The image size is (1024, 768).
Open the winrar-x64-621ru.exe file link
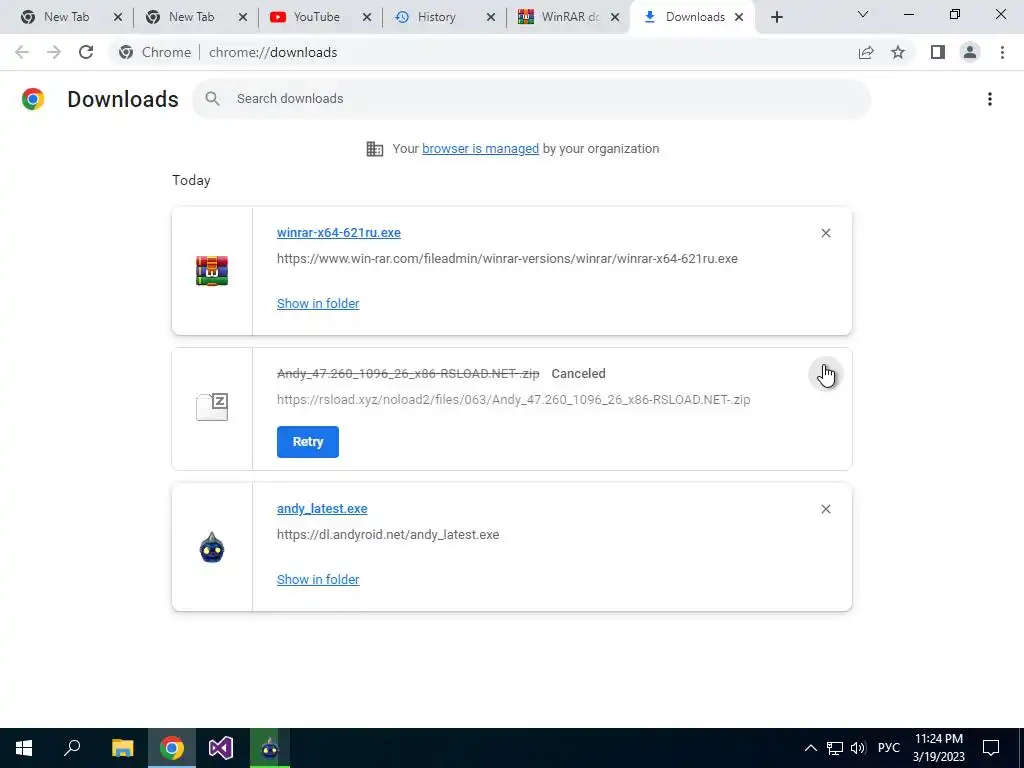click(x=338, y=232)
